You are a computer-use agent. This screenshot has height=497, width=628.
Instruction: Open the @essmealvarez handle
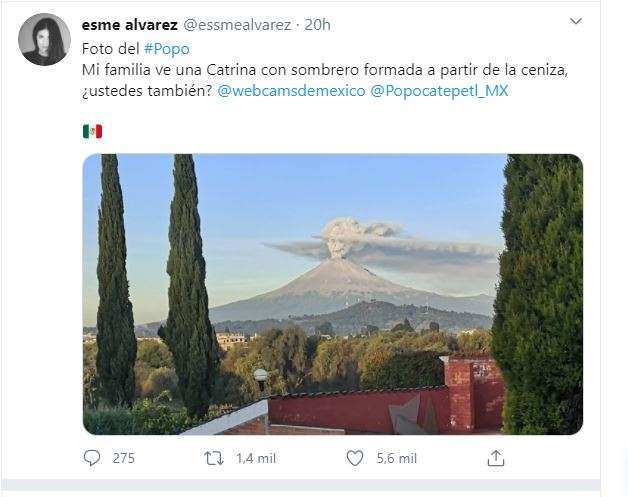tap(237, 25)
